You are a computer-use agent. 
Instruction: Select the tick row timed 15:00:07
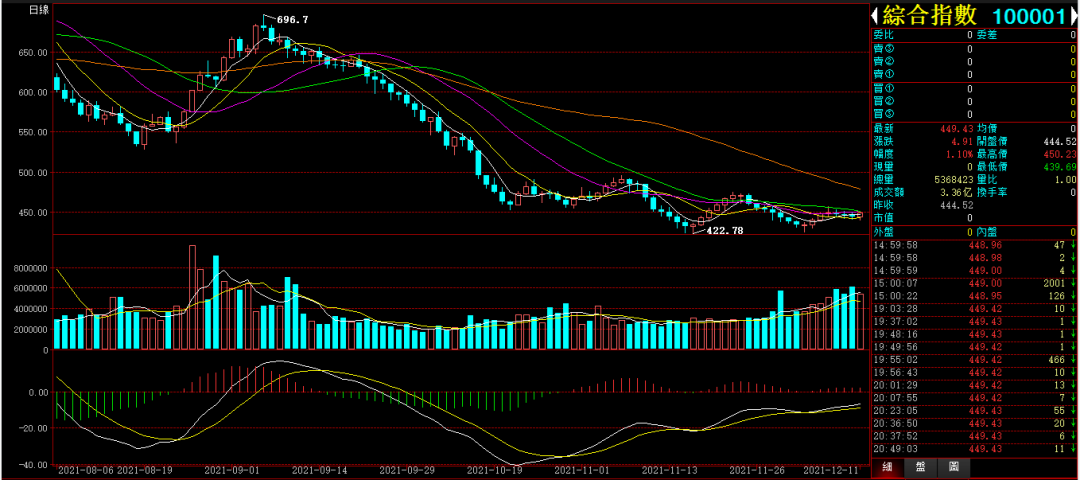[x=975, y=283]
